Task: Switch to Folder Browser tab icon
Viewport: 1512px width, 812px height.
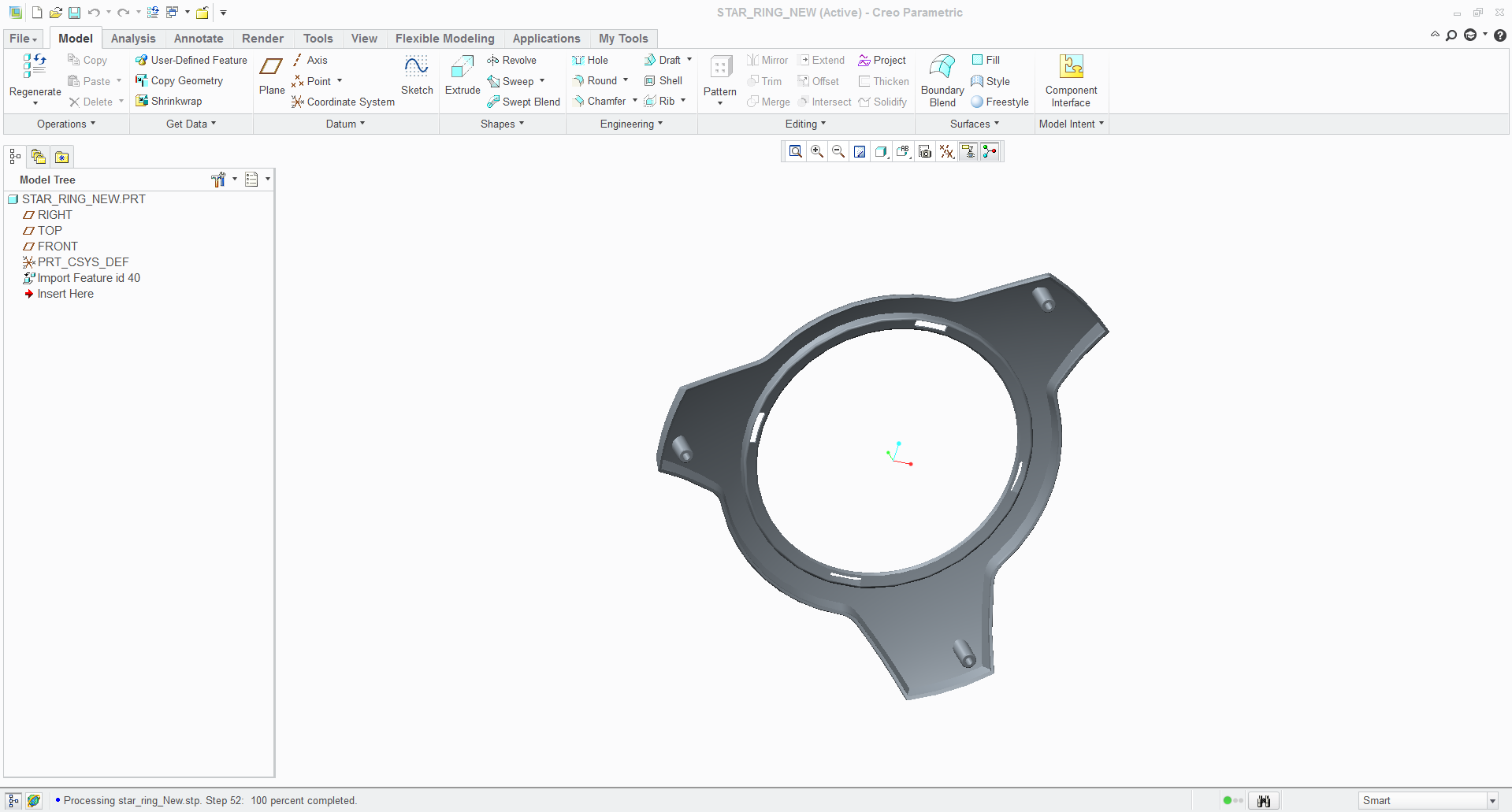Action: 38,157
